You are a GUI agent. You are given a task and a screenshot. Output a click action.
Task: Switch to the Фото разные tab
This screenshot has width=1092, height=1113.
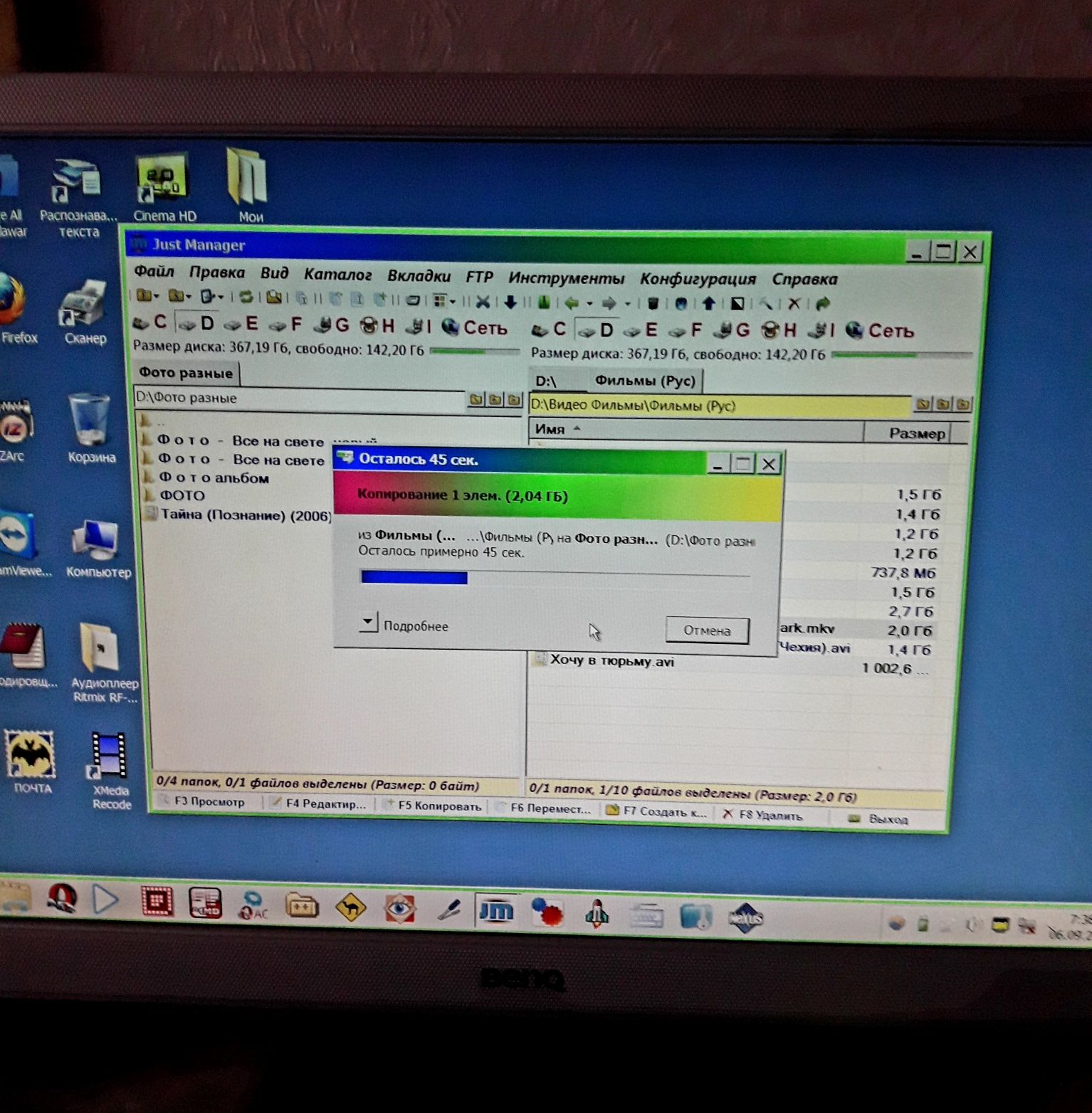pos(186,373)
